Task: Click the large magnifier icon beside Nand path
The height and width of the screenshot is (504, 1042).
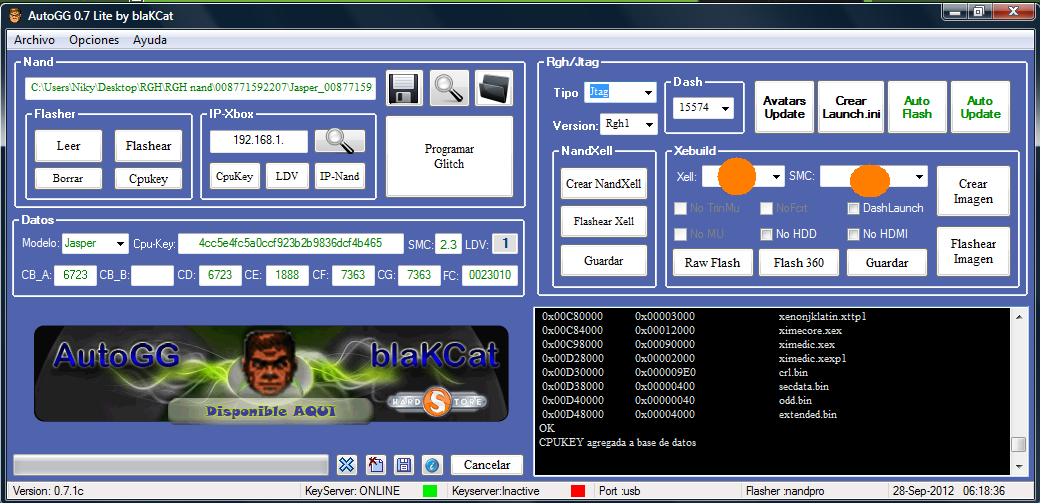Action: tap(449, 89)
